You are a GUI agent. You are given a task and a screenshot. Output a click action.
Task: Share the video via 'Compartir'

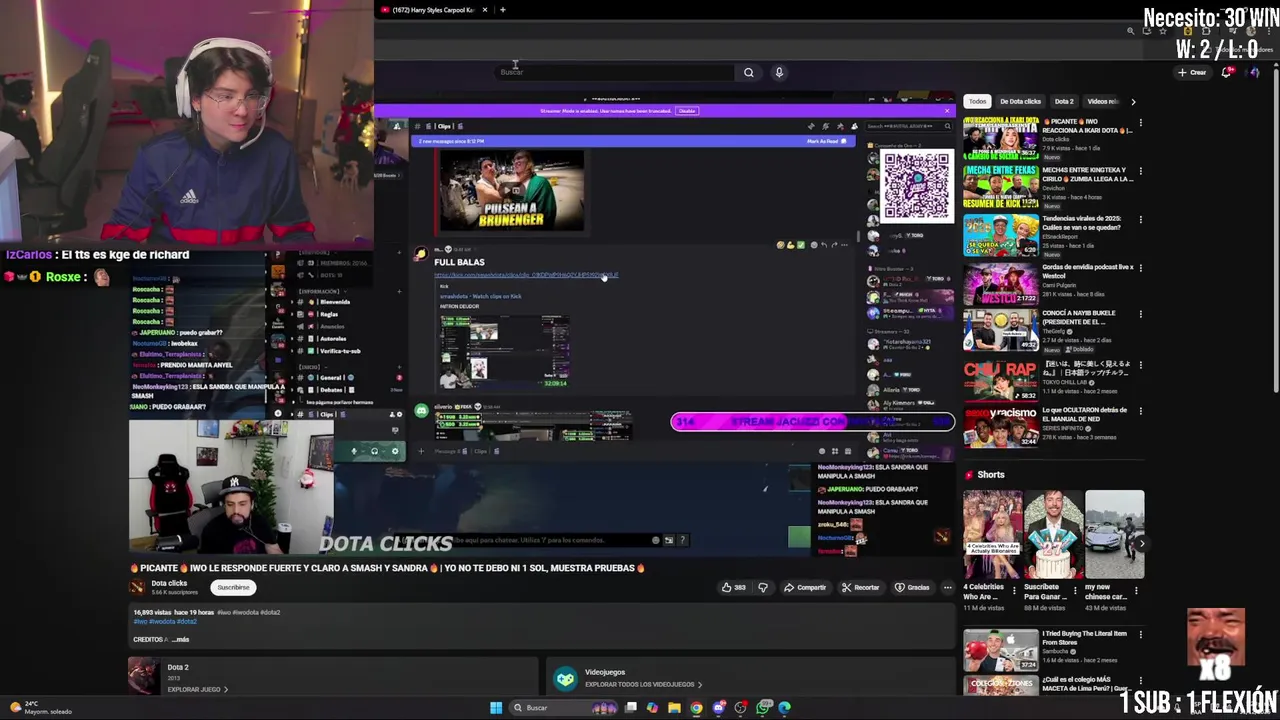point(806,587)
